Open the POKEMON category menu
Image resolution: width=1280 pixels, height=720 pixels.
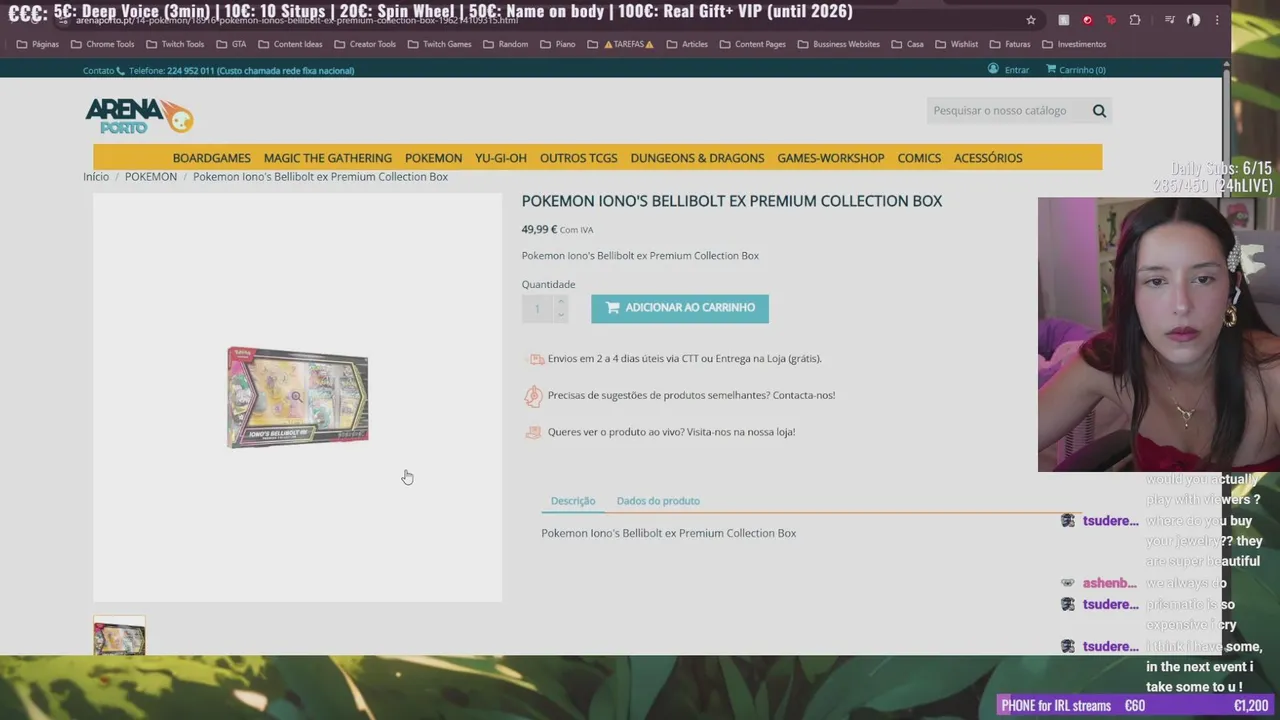click(x=433, y=158)
